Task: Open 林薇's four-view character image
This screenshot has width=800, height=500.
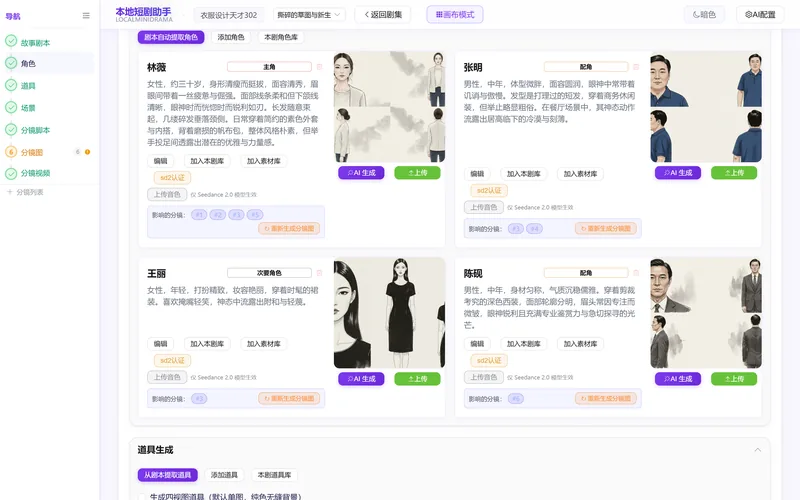Action: [389, 107]
